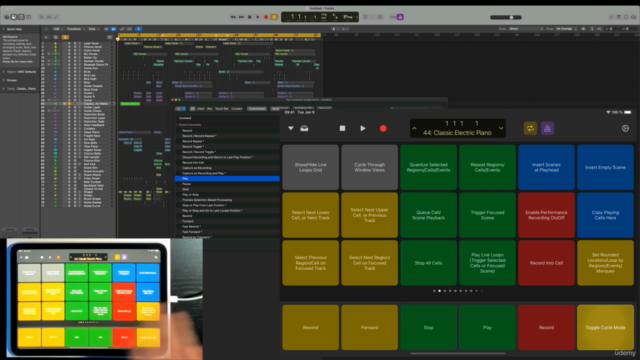Image resolution: width=640 pixels, height=360 pixels.
Task: Click the Logic Remote play triangle icon
Action: click(x=362, y=128)
